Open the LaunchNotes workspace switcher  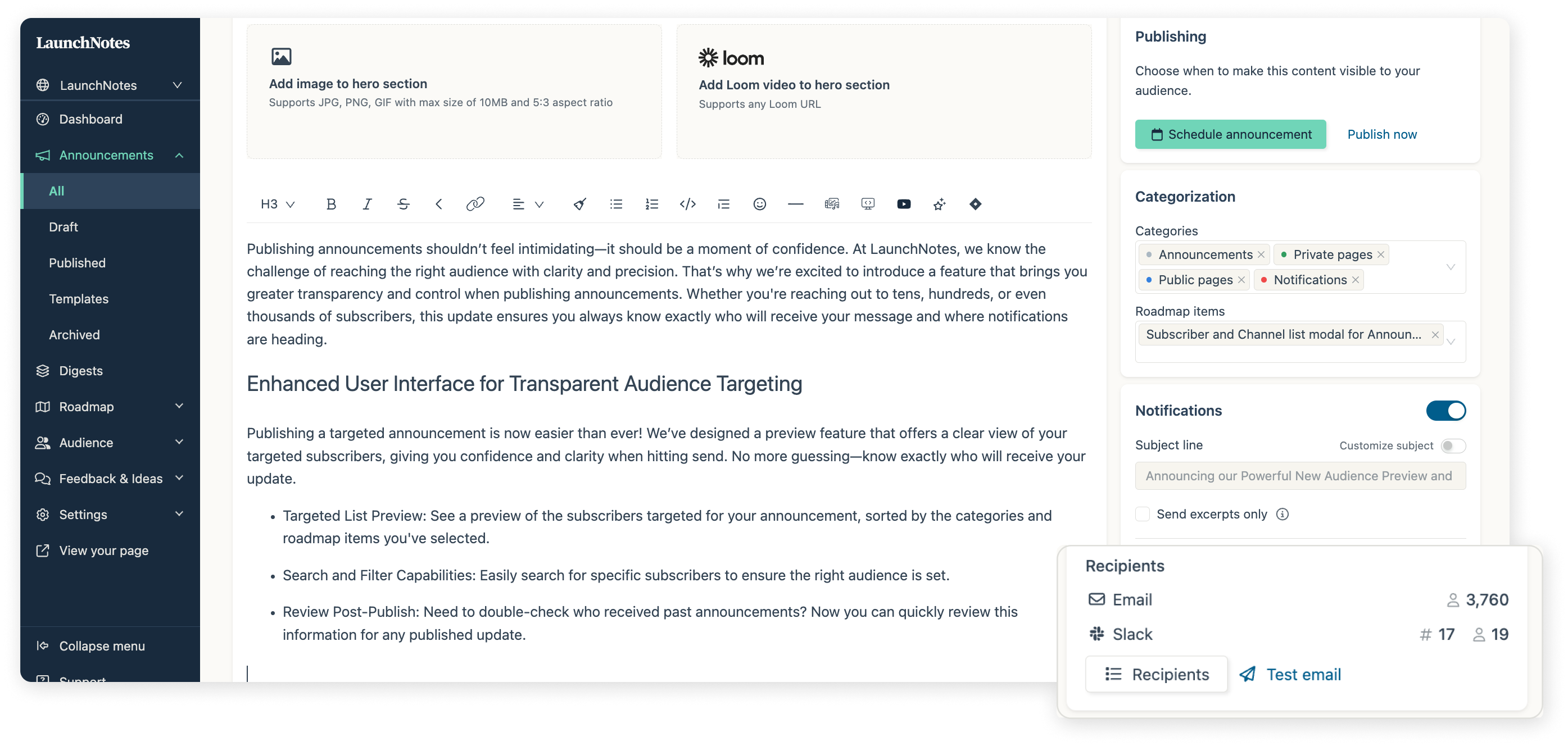tap(110, 85)
